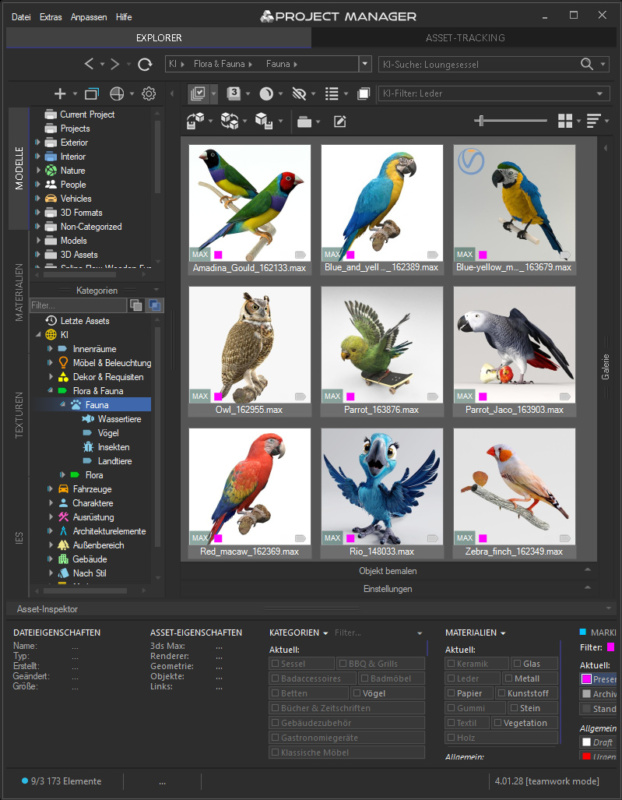Click the forward navigation arrow
This screenshot has height=800, width=622.
(x=115, y=64)
